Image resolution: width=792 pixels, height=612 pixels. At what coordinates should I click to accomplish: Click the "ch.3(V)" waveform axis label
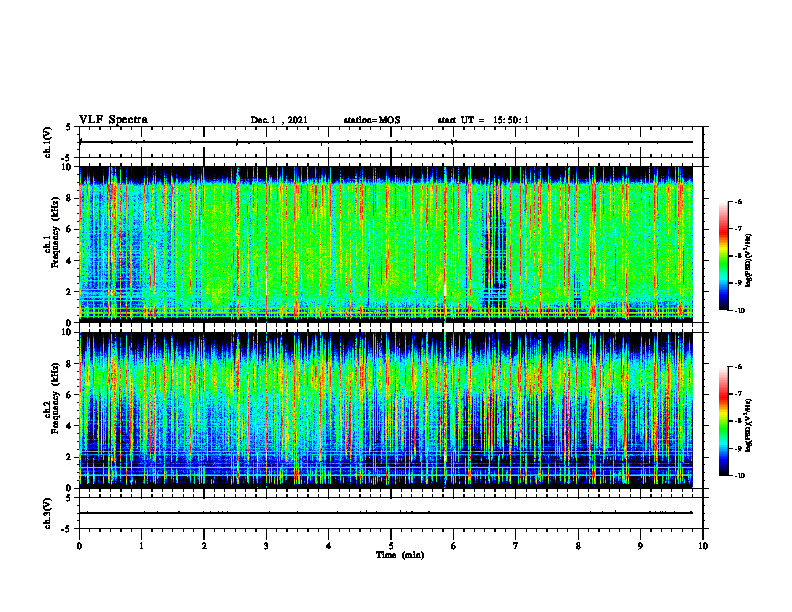click(47, 513)
